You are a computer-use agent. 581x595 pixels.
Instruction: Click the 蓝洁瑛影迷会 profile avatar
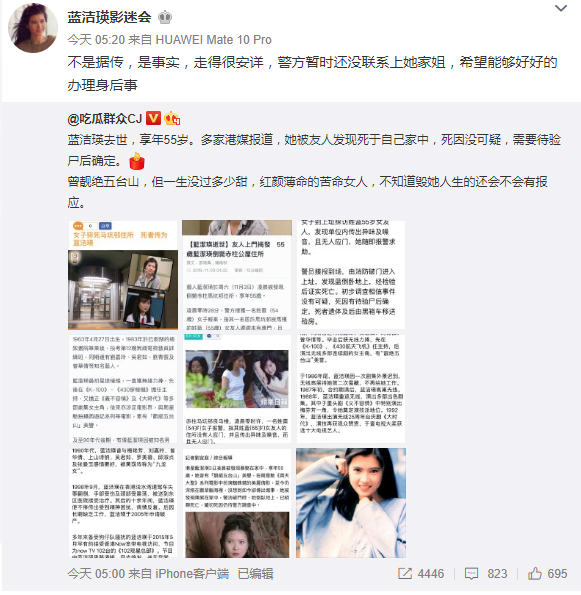[33, 28]
